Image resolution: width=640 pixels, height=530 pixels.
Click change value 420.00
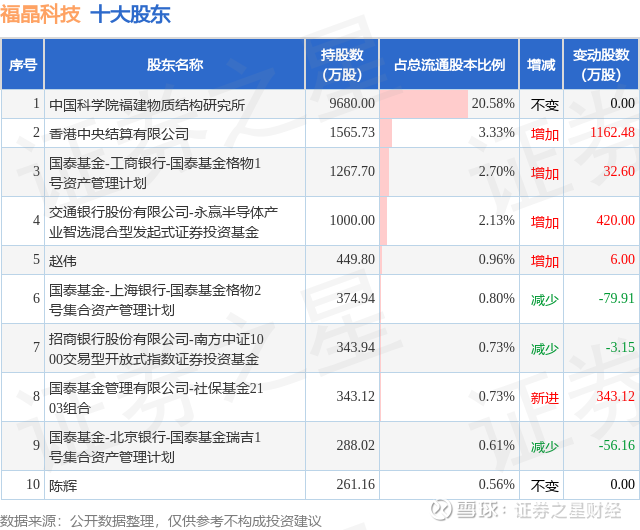(616, 220)
